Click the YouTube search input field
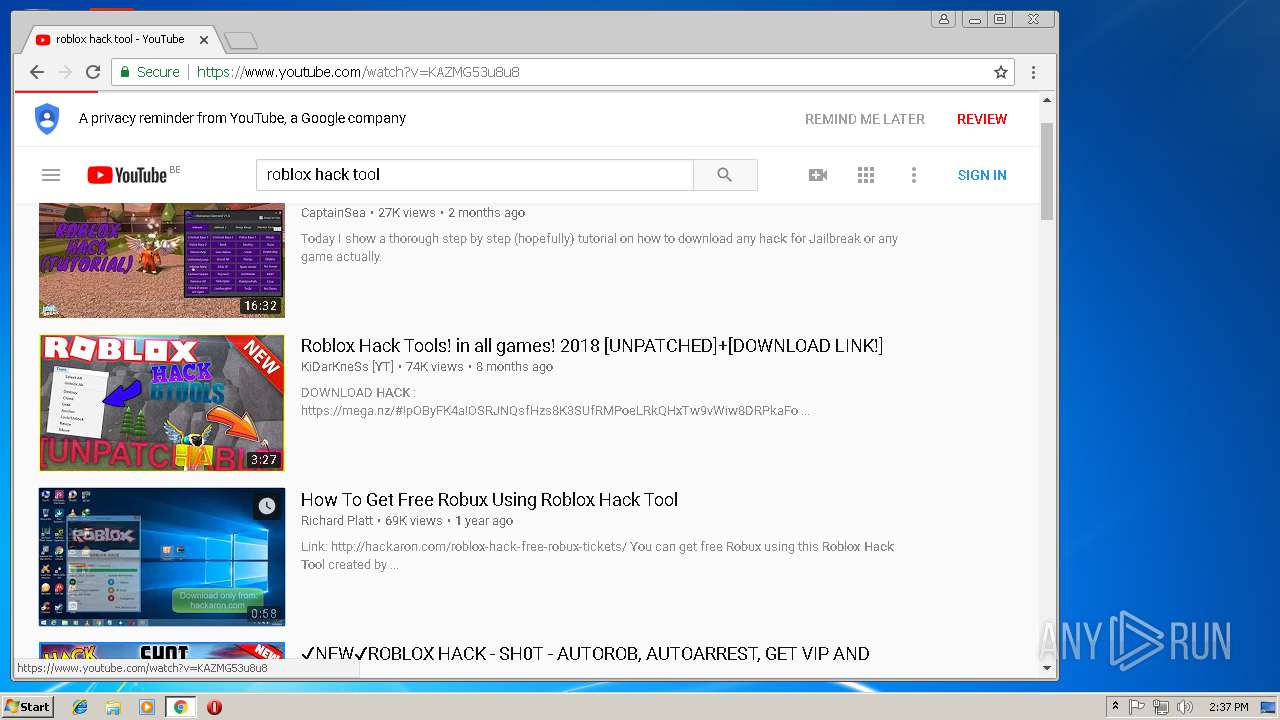 475,175
